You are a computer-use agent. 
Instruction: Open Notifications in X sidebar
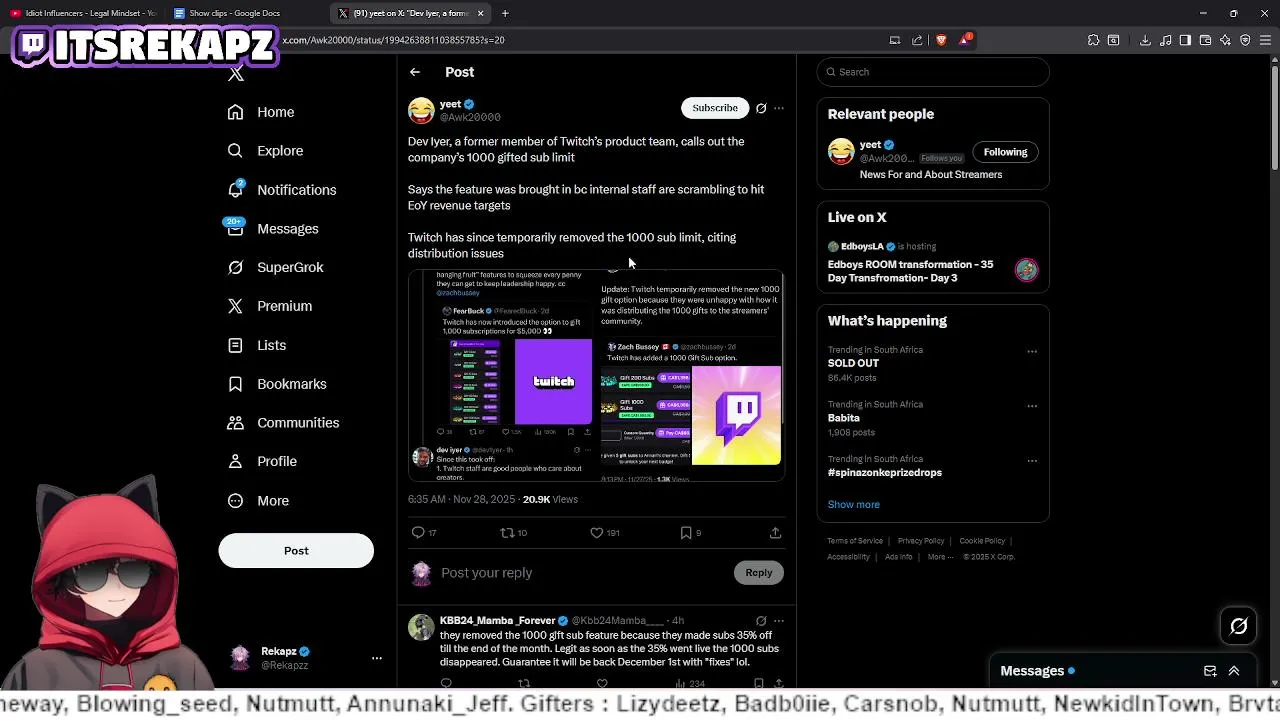[x=282, y=190]
